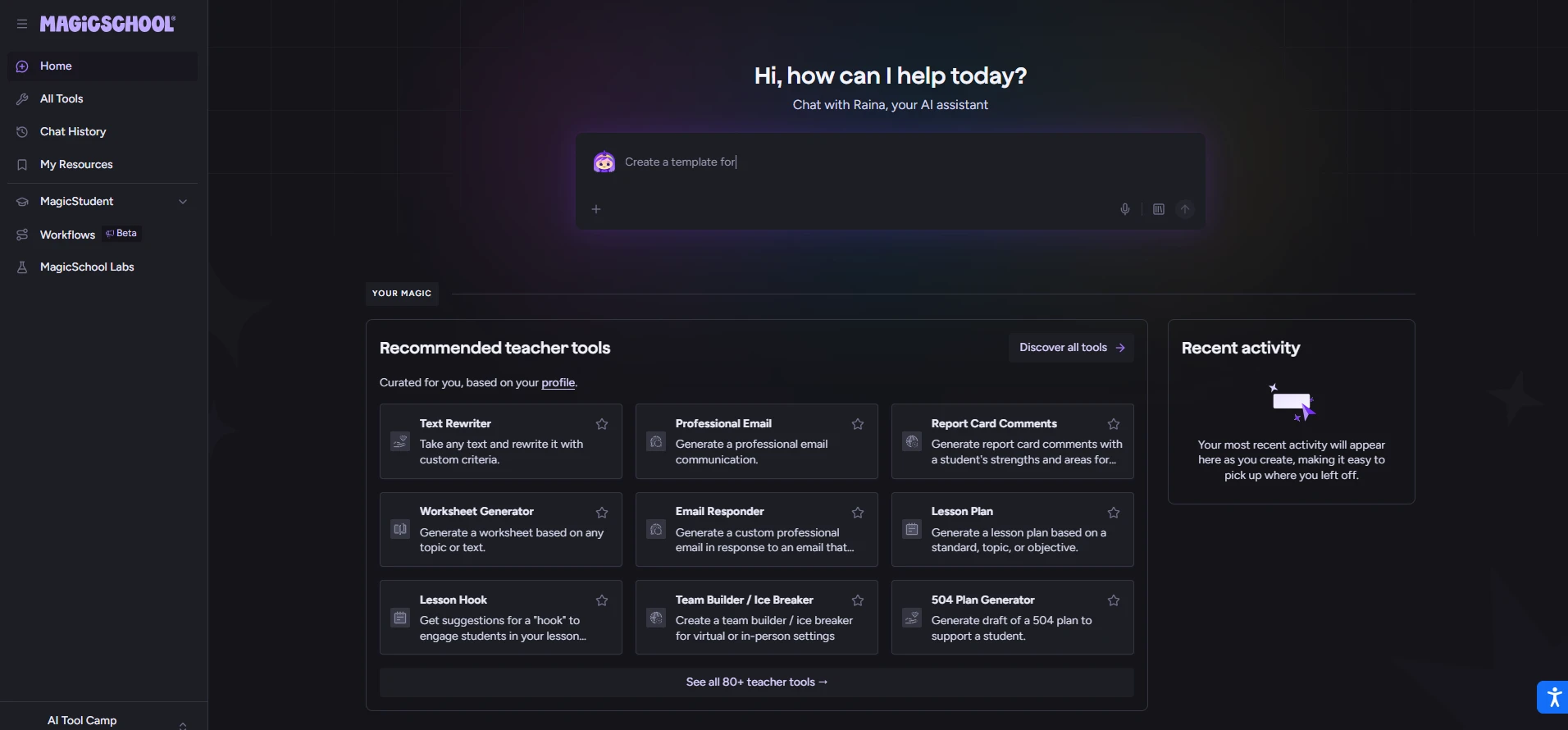
Task: Favorite the Report Card Comments star
Action: [x=1114, y=424]
